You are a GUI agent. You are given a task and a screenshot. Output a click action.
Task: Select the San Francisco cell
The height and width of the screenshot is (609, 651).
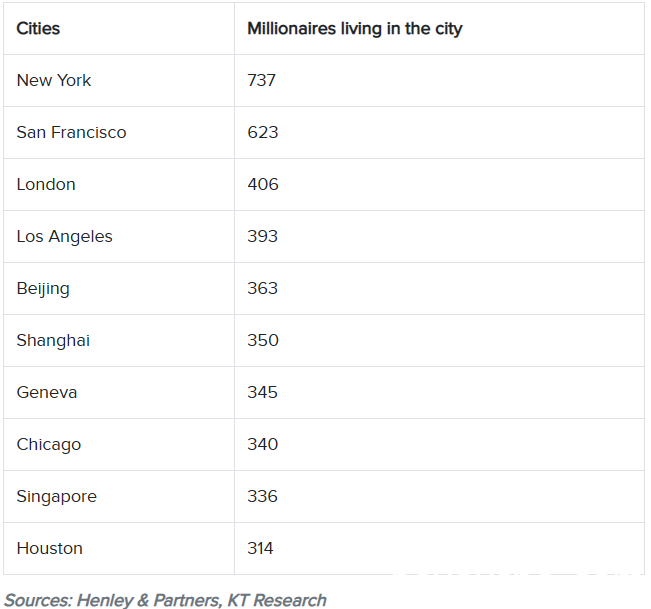[x=119, y=132]
